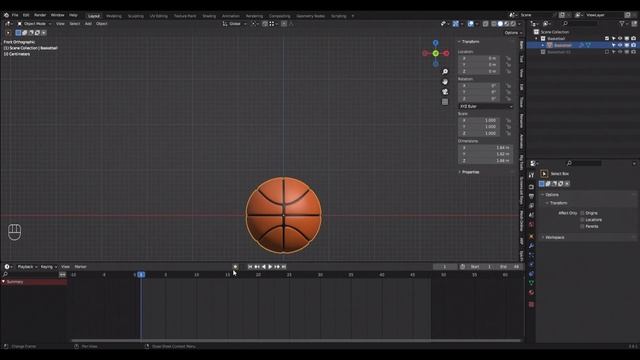Viewport: 640px width, 360px height.
Task: Open Object Data green triangle tab
Action: 531,283
